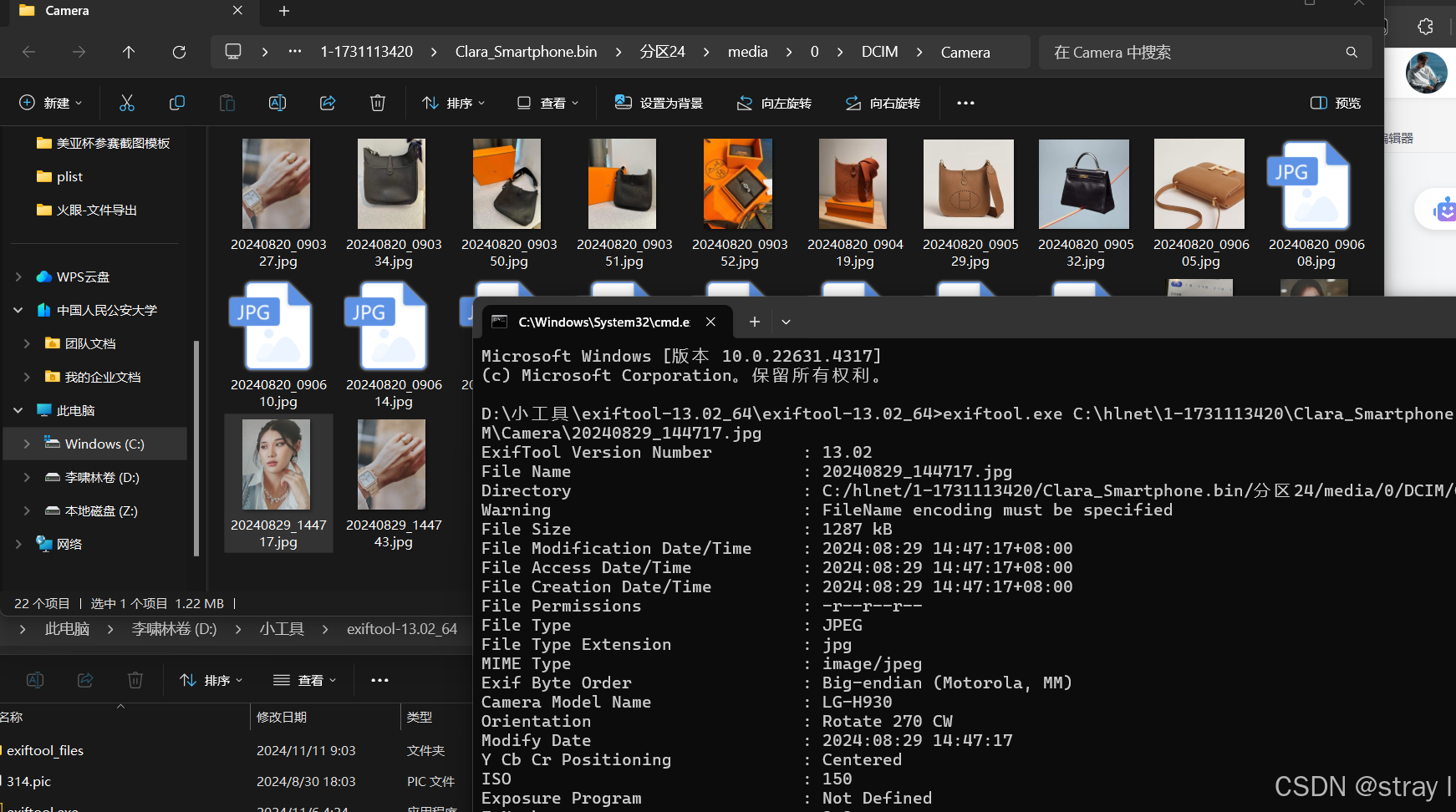This screenshot has height=812, width=1456.
Task: Click 设置为背景 button
Action: (x=659, y=103)
